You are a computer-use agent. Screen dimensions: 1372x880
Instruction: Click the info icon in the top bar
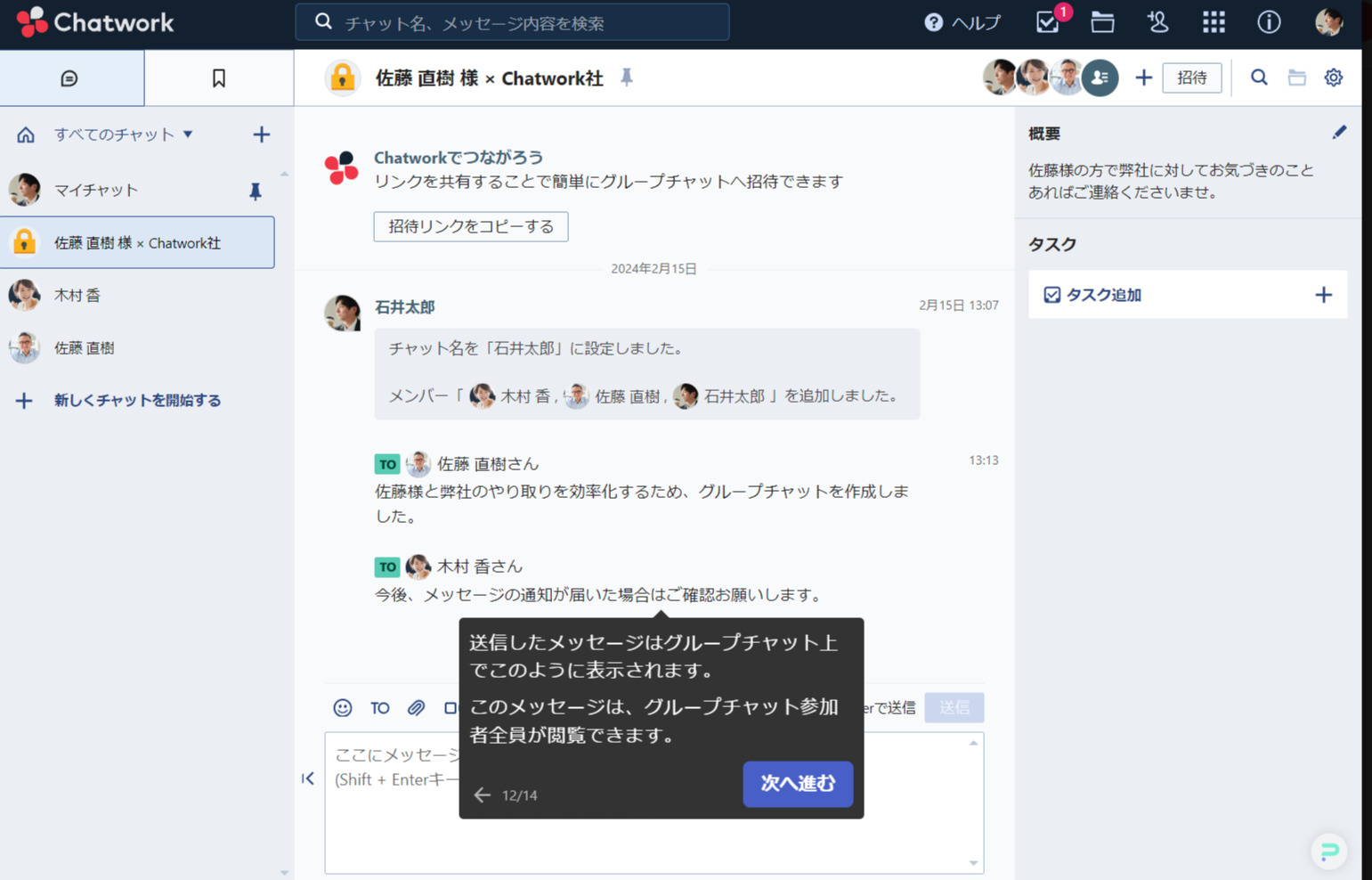(x=1268, y=22)
